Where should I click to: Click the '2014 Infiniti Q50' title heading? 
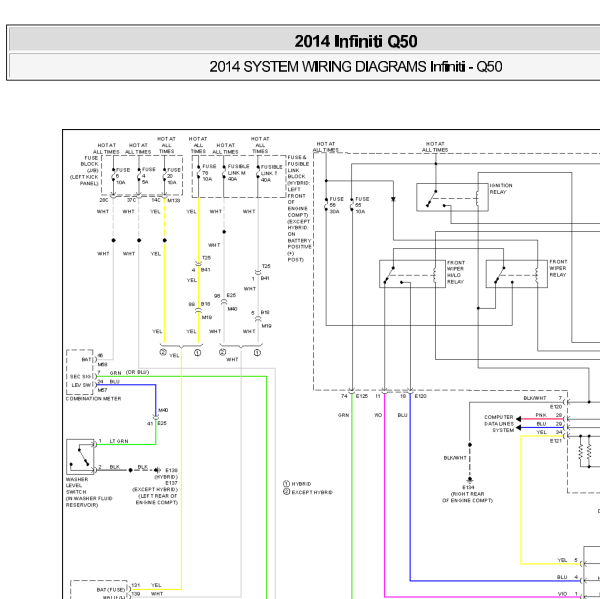click(355, 41)
